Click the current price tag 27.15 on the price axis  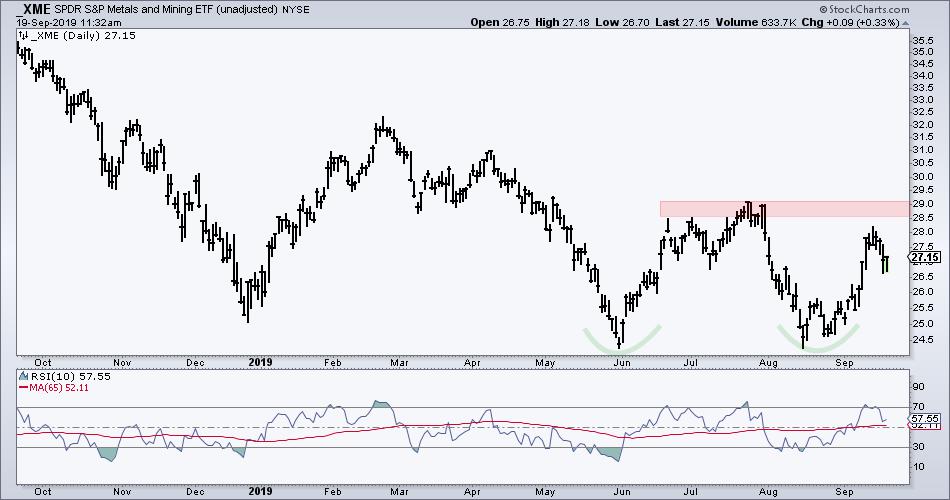coord(925,258)
